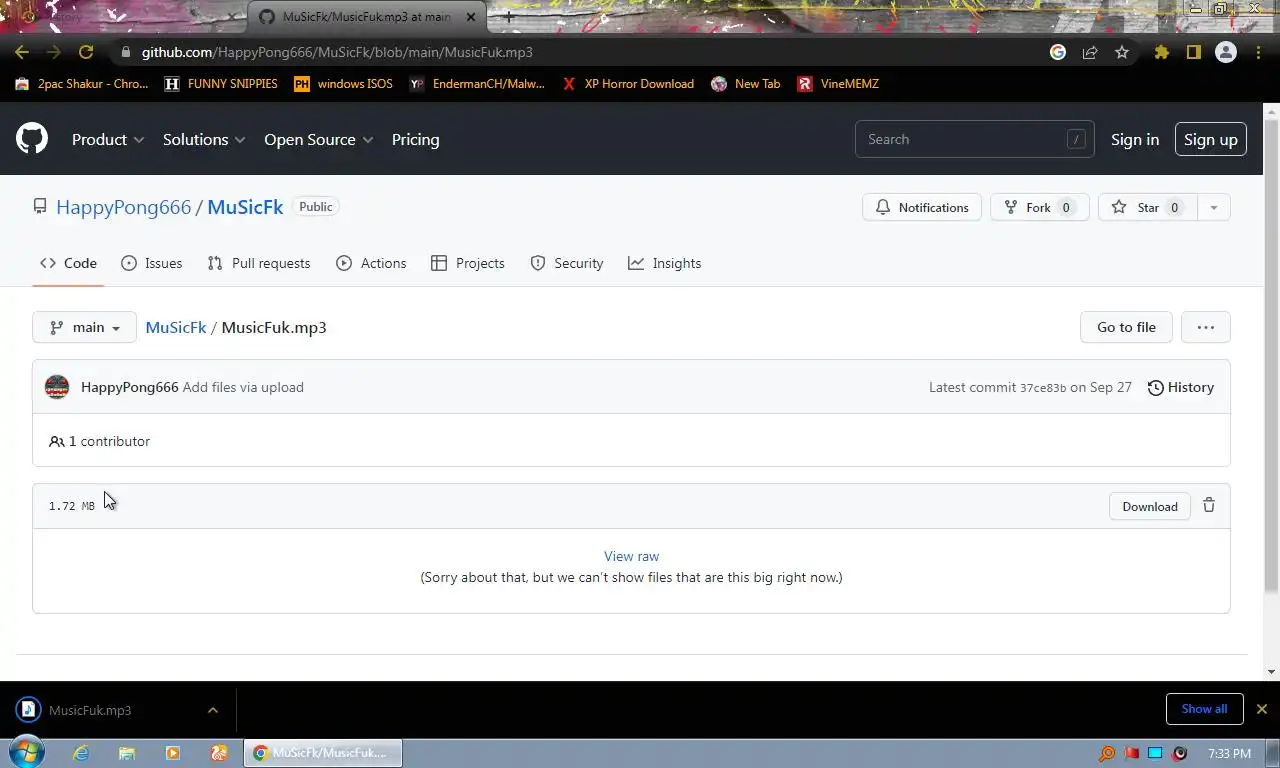Open the windows ISOS bookmark
The height and width of the screenshot is (768, 1280).
(x=343, y=84)
